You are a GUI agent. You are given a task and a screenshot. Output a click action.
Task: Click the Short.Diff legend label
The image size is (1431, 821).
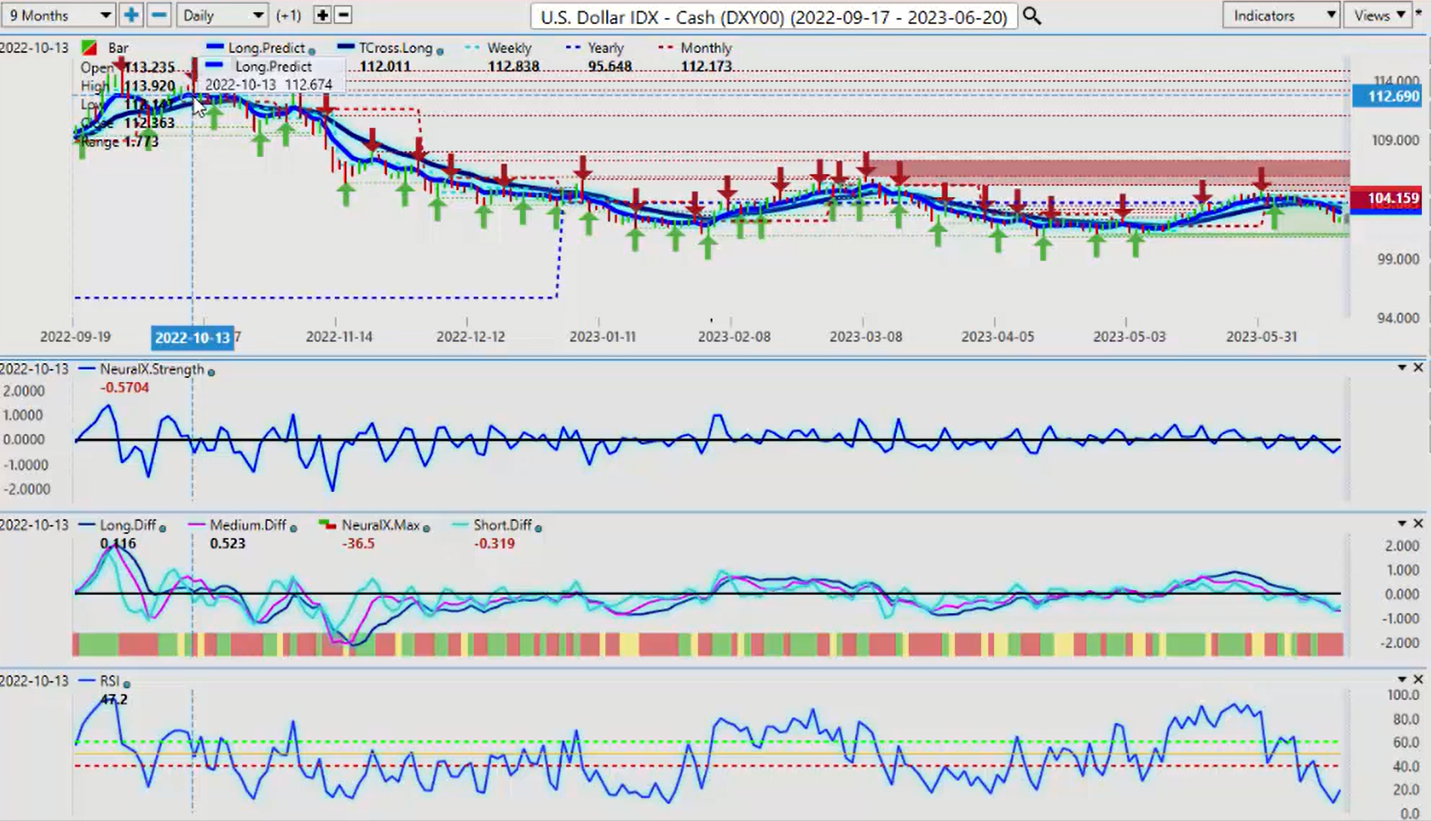pos(505,525)
